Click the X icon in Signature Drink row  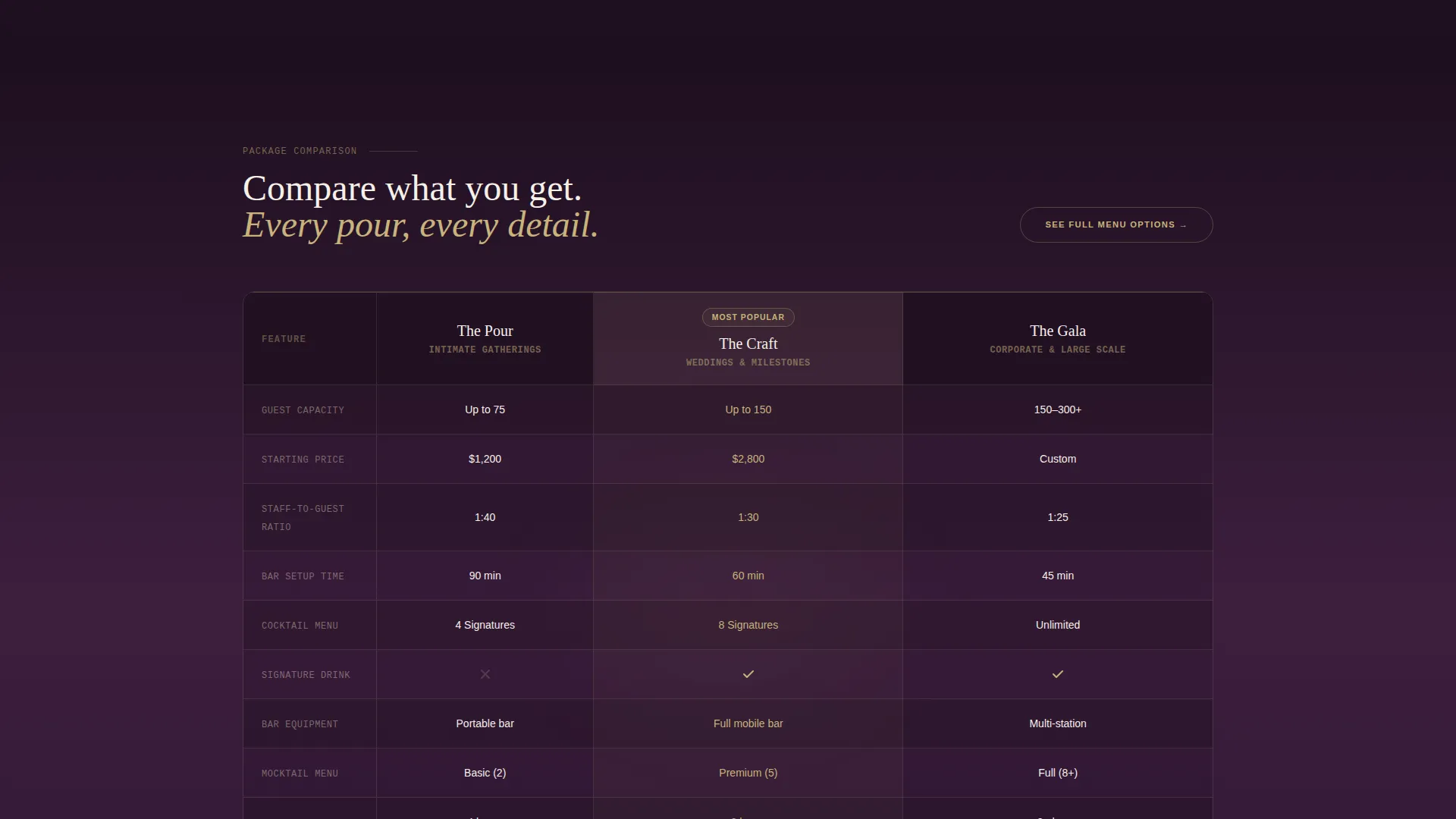click(485, 674)
